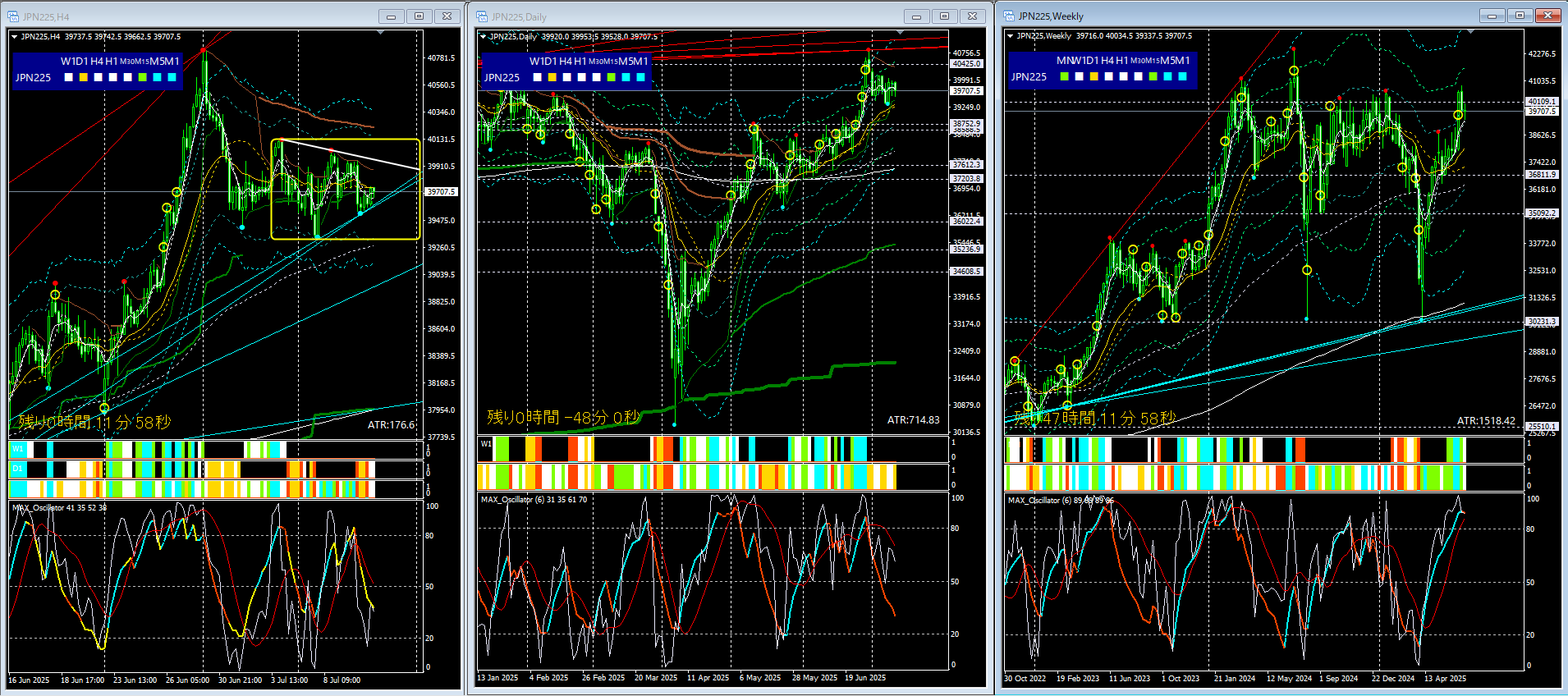Minimize the JPN225,Weekly chart window
Viewport: 1568px width, 696px height.
click(1492, 16)
